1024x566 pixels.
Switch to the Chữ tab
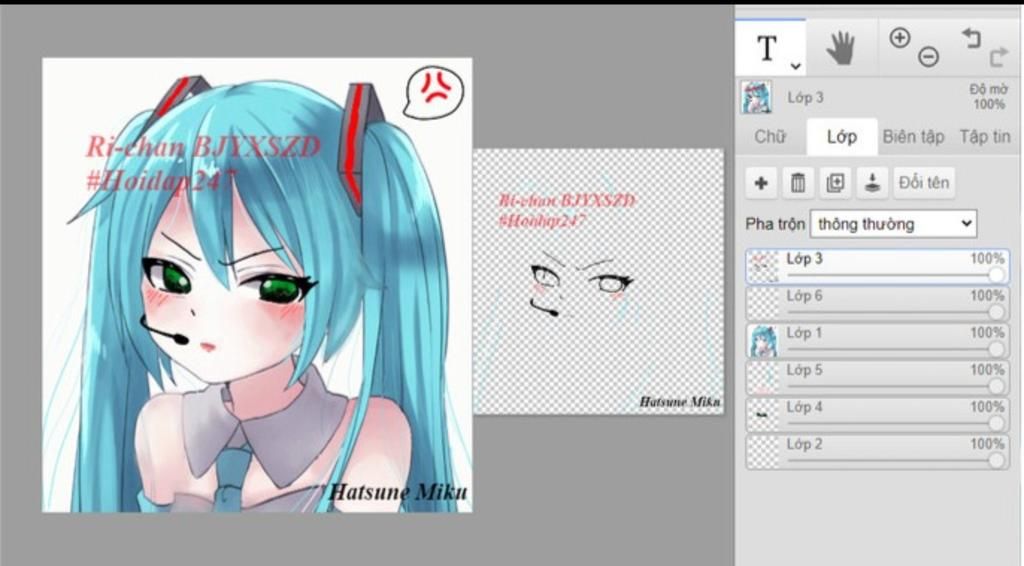click(770, 136)
